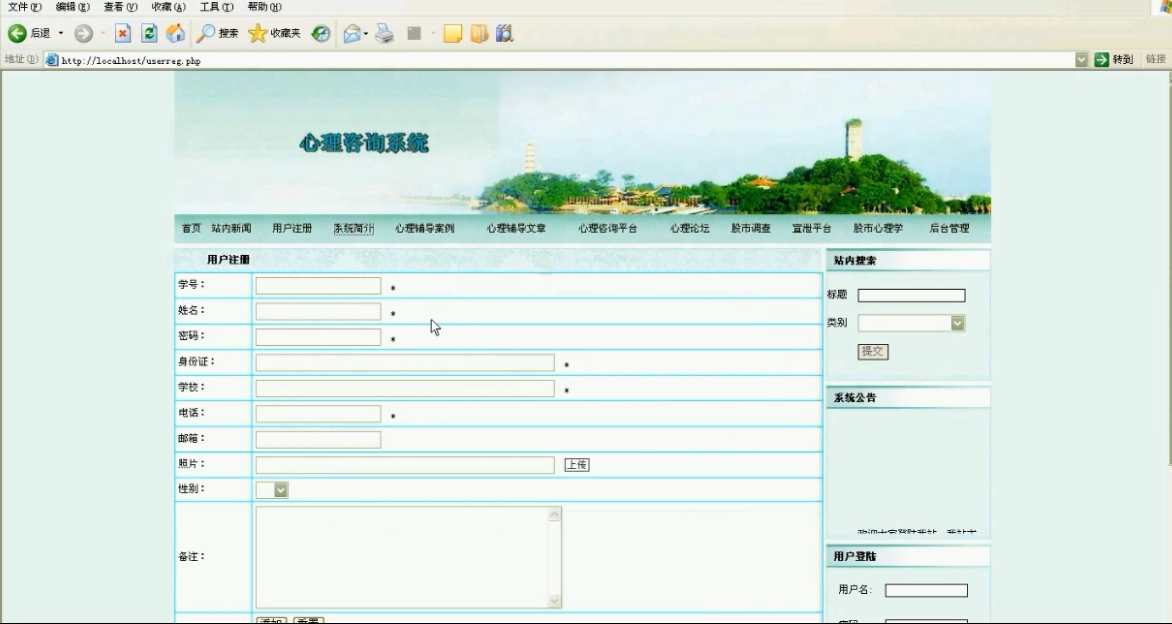Open Favorites star icon
Image resolution: width=1172 pixels, height=624 pixels.
[257, 33]
